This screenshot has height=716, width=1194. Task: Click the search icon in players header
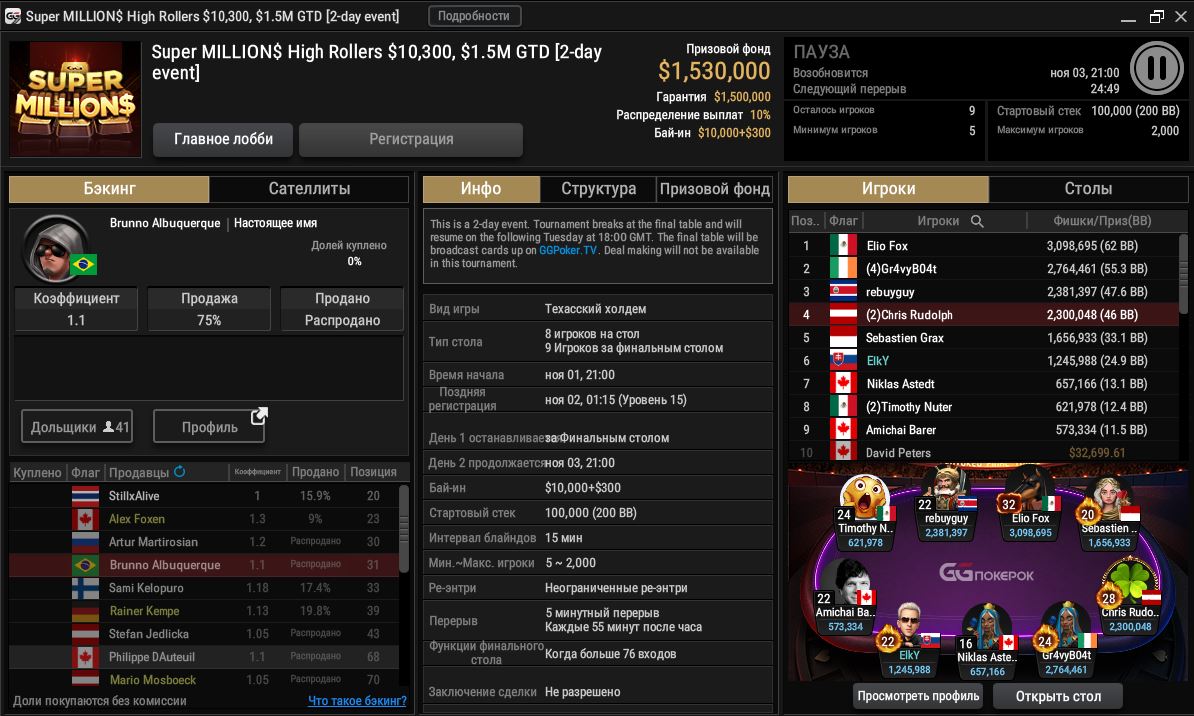tap(977, 222)
